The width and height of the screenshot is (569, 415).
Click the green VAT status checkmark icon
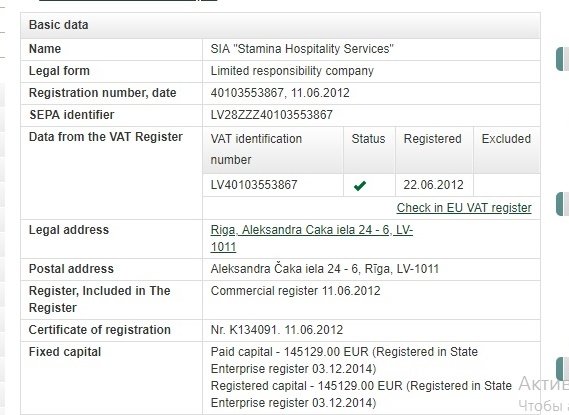tap(360, 186)
